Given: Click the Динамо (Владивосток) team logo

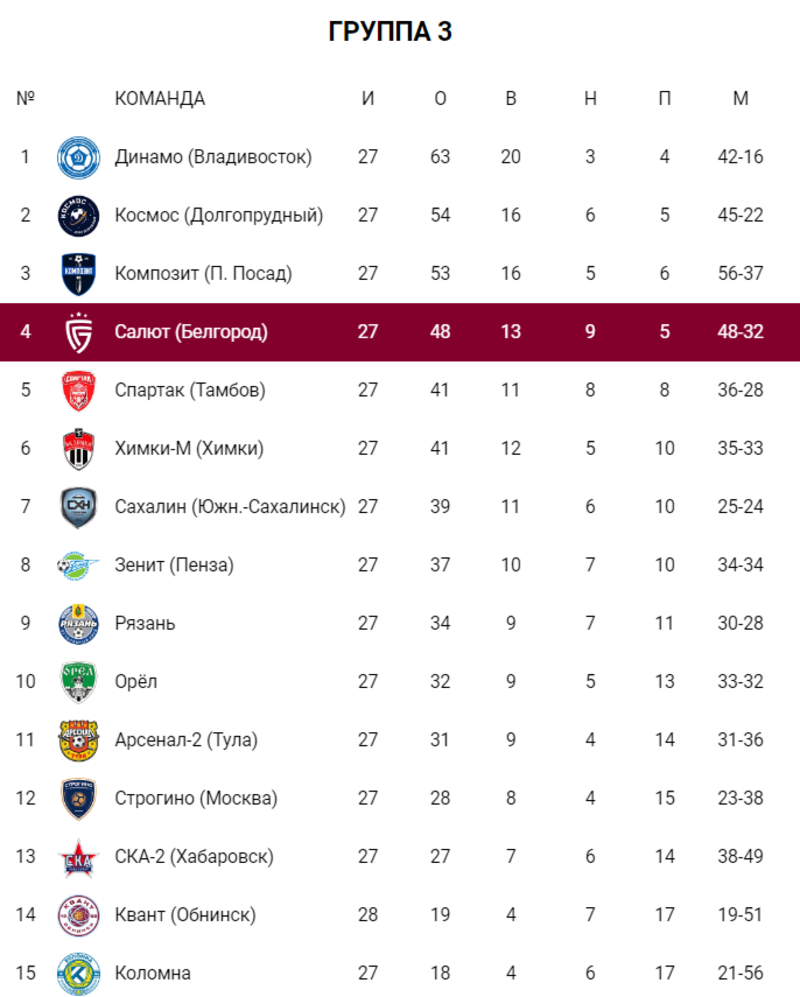Looking at the screenshot, I should coord(78,157).
